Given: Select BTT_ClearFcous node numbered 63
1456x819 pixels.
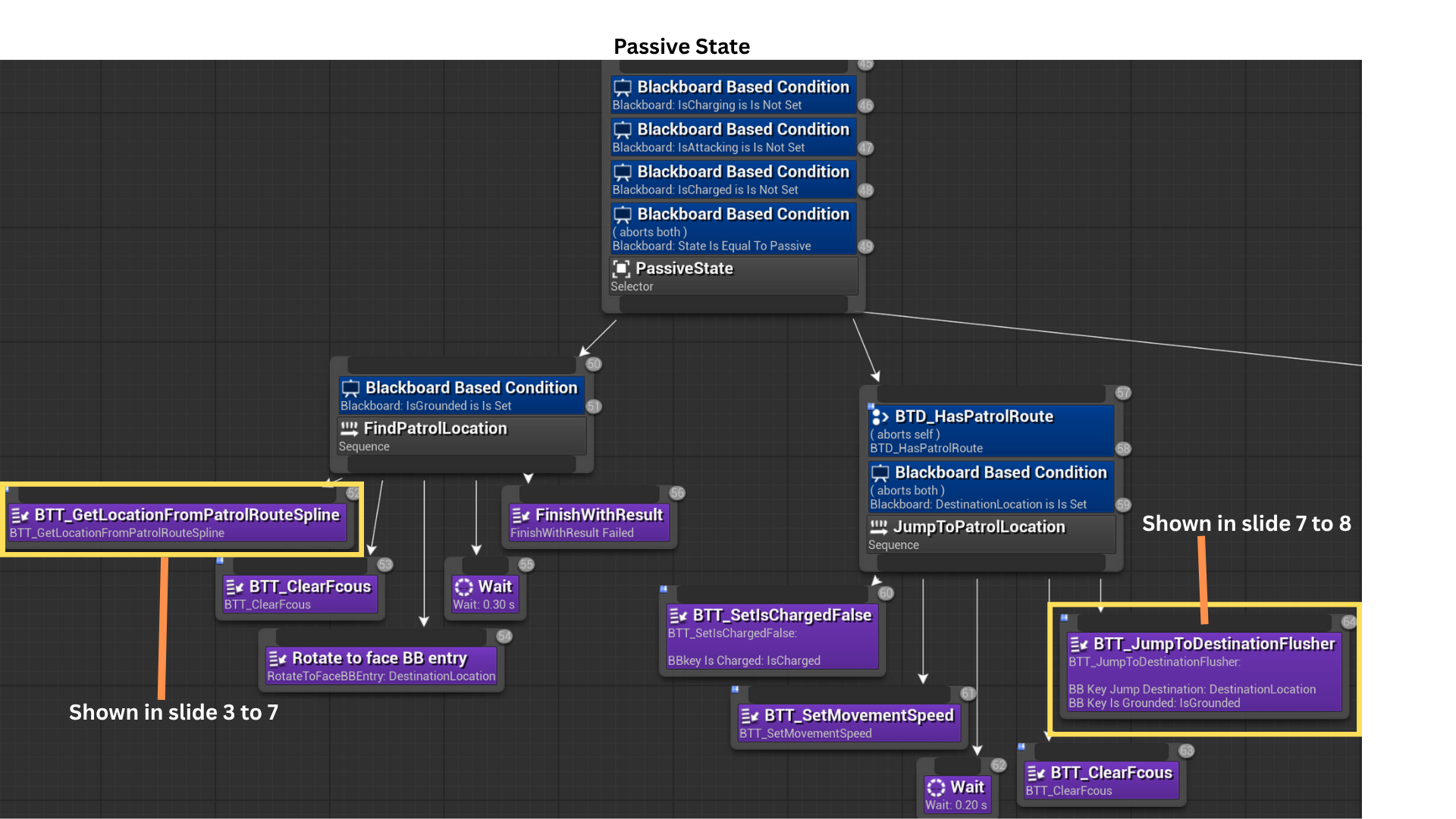Looking at the screenshot, I should [x=1101, y=780].
